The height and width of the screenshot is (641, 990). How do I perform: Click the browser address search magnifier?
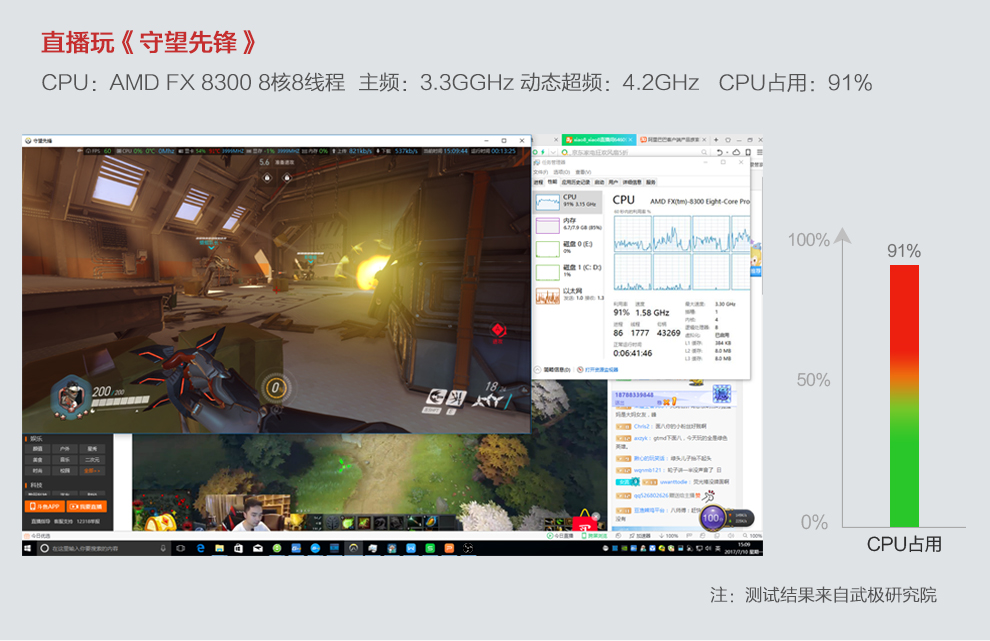(x=704, y=152)
